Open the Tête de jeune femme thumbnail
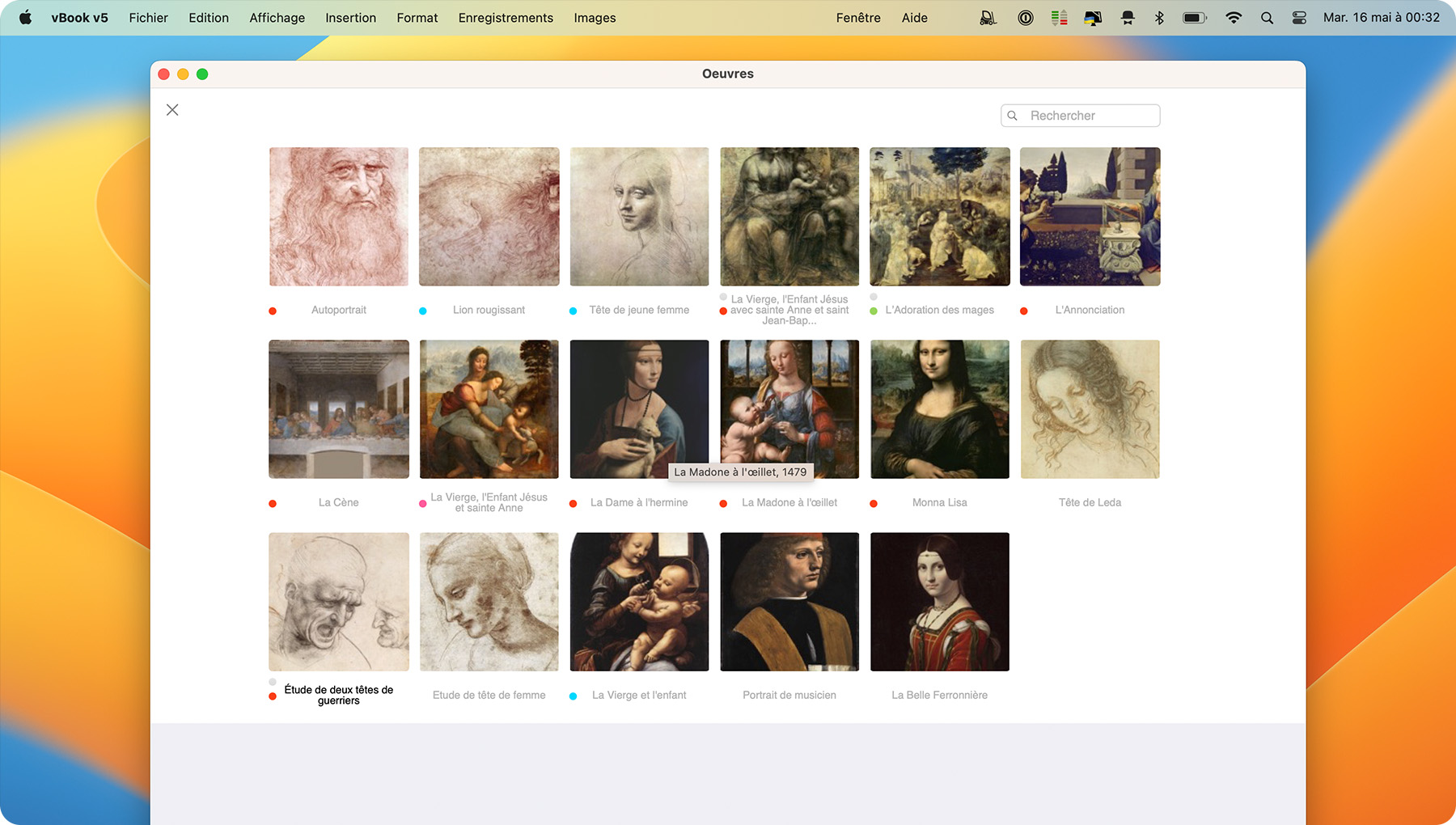Image resolution: width=1456 pixels, height=825 pixels. pyautogui.click(x=639, y=217)
